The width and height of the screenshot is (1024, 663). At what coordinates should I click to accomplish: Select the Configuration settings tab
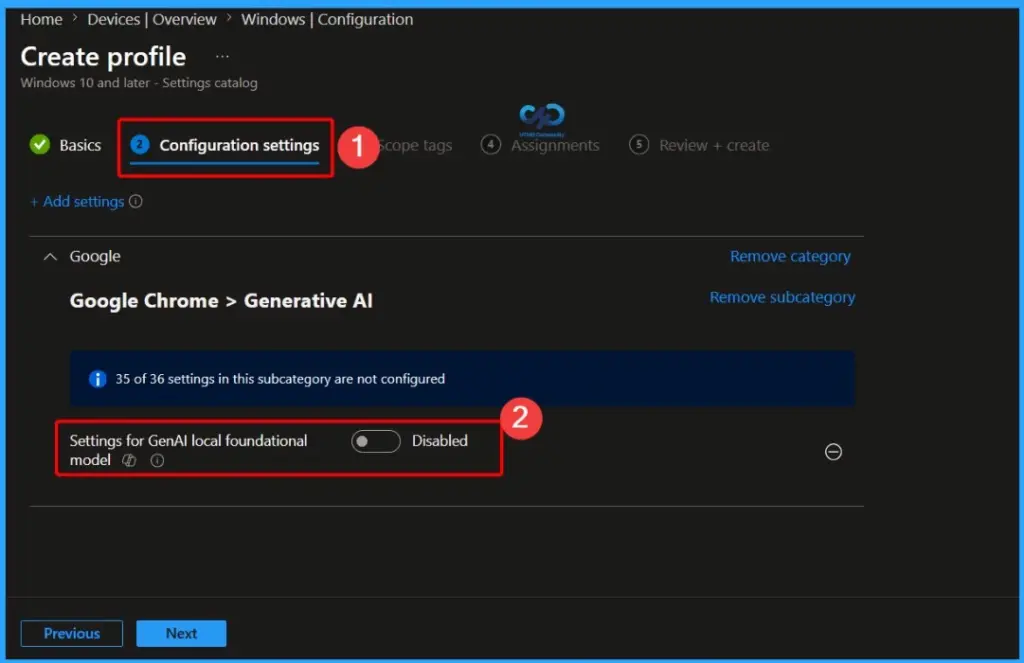[225, 145]
